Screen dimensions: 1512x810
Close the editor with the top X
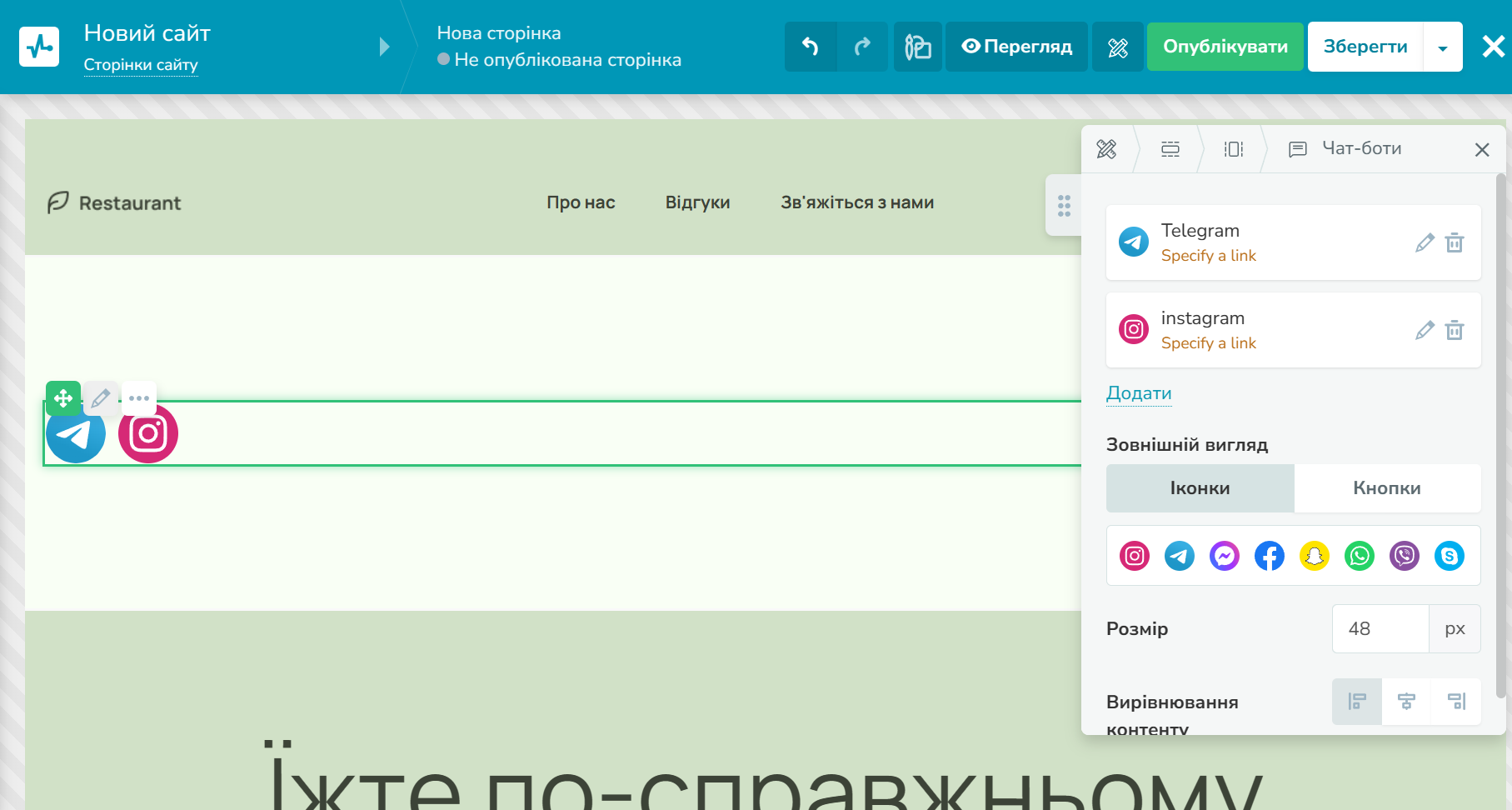coord(1493,47)
